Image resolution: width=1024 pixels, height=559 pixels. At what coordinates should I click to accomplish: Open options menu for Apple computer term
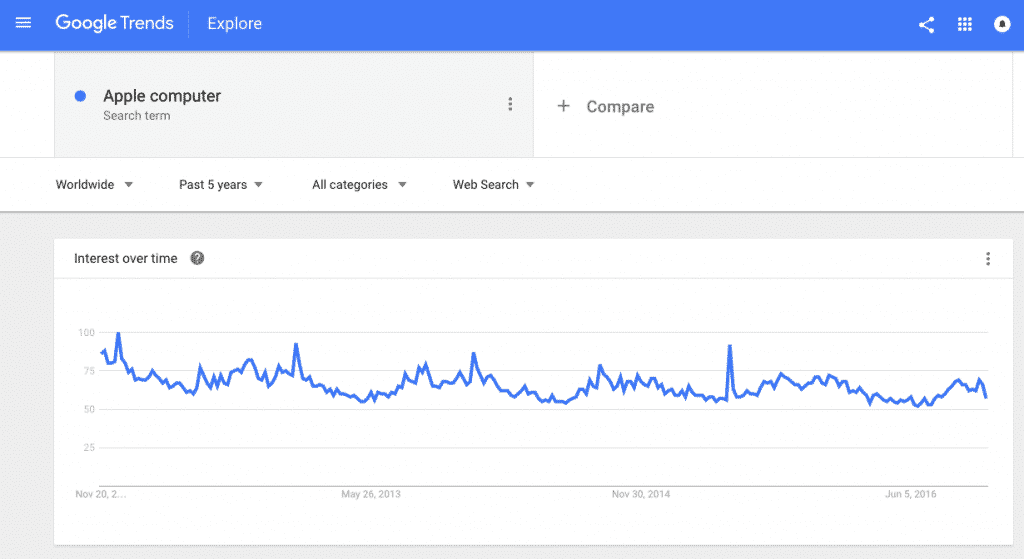[510, 104]
